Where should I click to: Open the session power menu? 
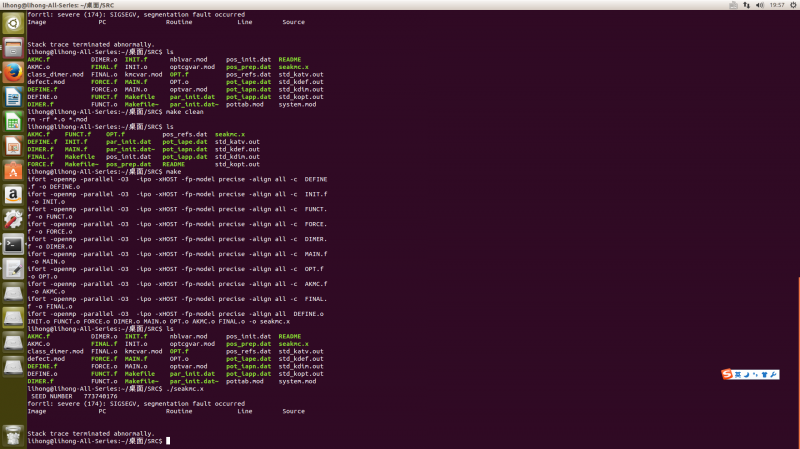point(793,5)
